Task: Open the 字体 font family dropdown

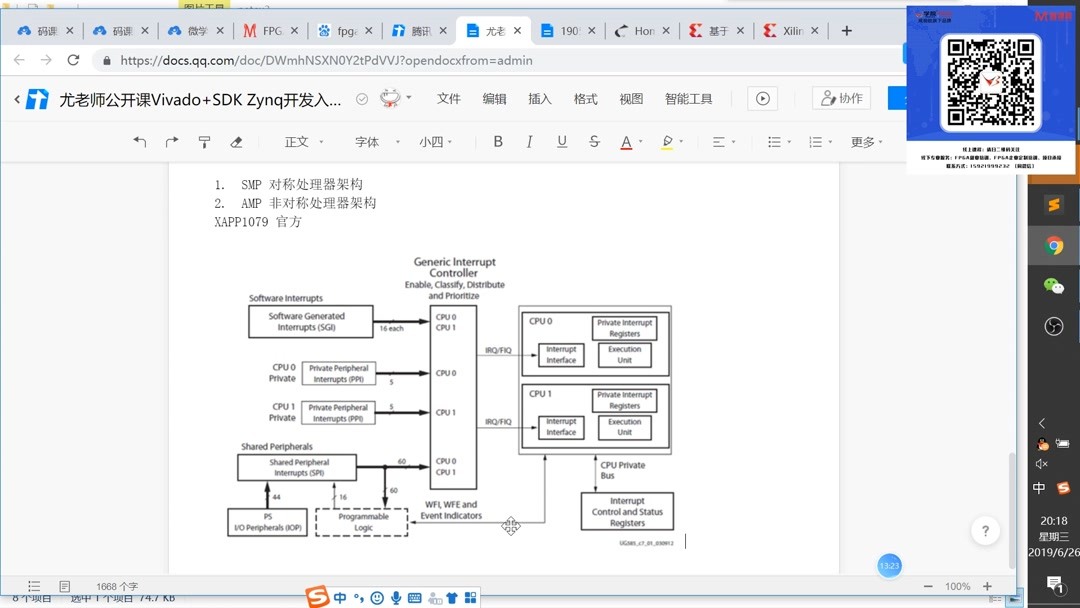Action: (x=368, y=141)
